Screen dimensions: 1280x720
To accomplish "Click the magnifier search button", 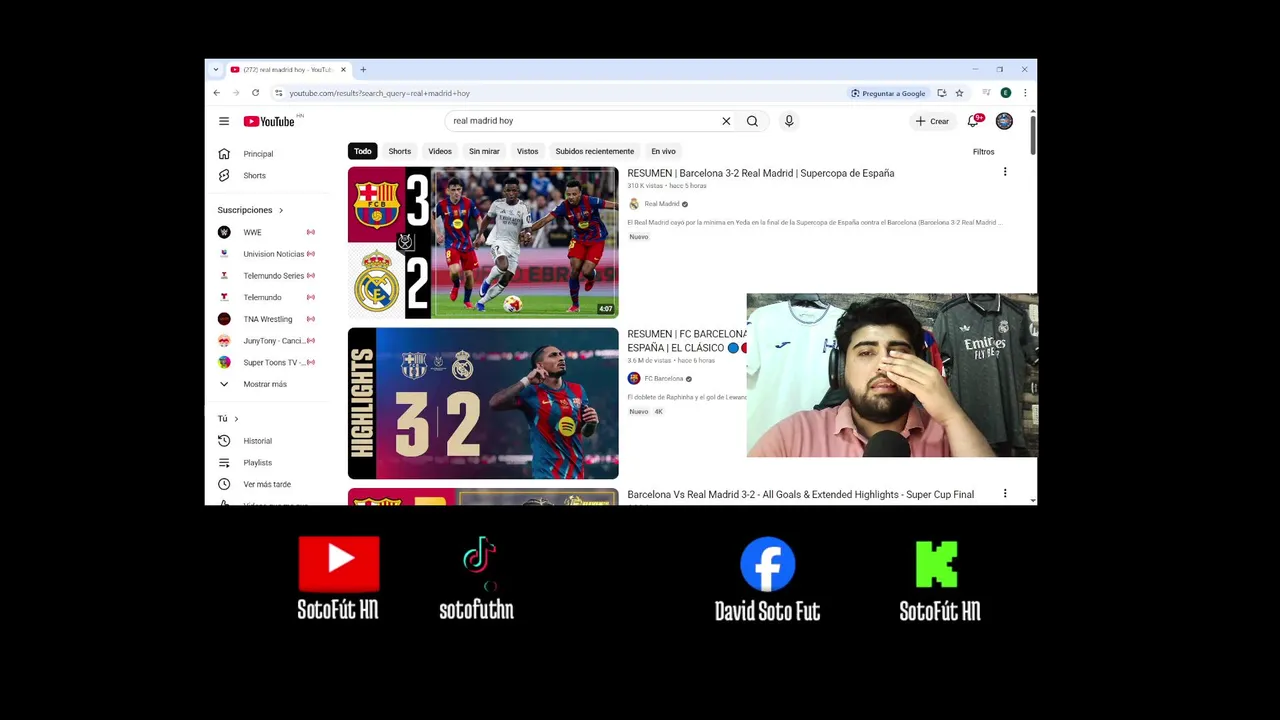I will pyautogui.click(x=752, y=121).
